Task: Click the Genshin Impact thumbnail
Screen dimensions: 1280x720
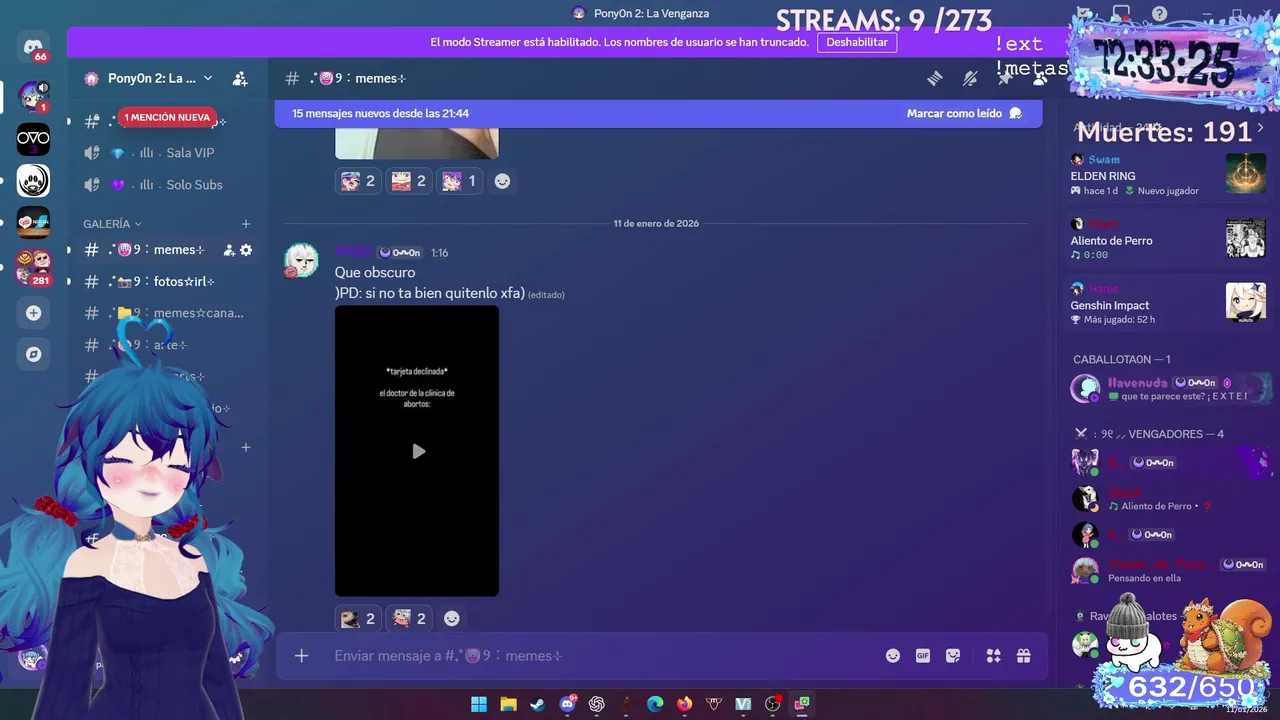Action: coord(1246,302)
